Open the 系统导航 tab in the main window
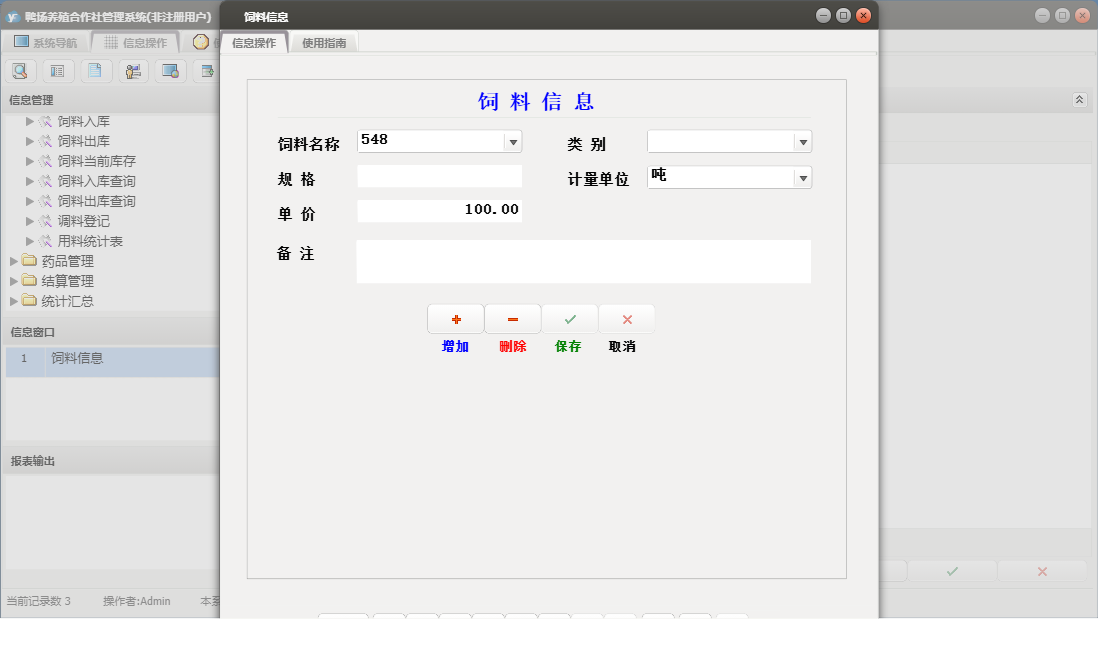 point(46,42)
